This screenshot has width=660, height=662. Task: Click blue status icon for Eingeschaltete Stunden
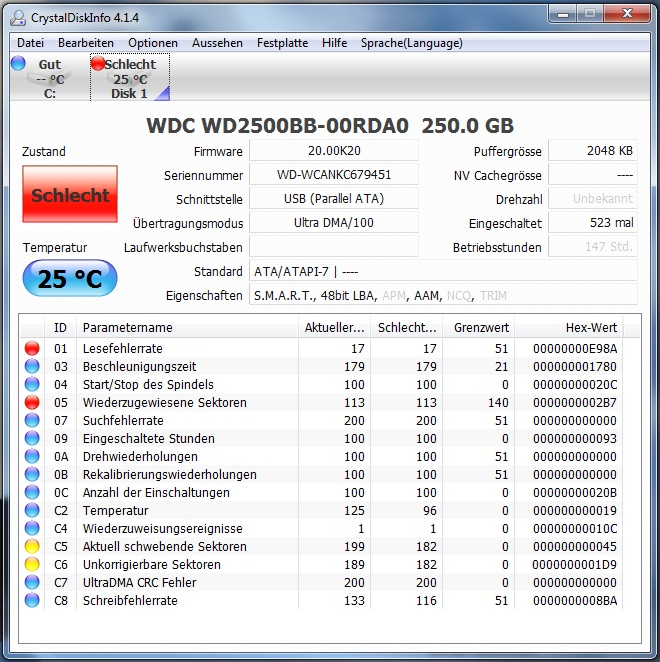32,438
